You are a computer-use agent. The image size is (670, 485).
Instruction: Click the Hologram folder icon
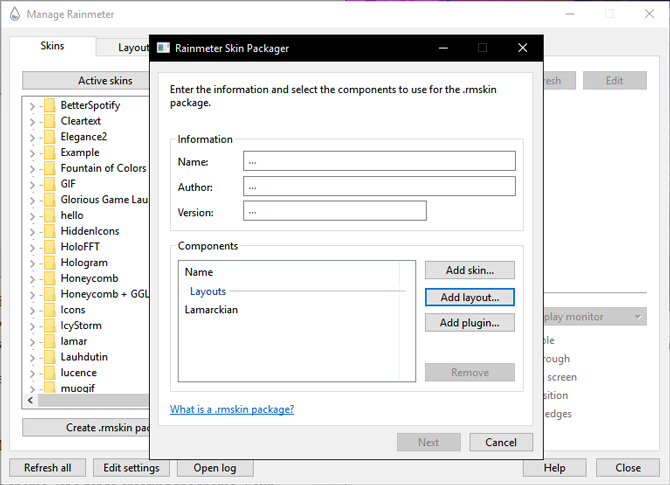click(x=48, y=263)
